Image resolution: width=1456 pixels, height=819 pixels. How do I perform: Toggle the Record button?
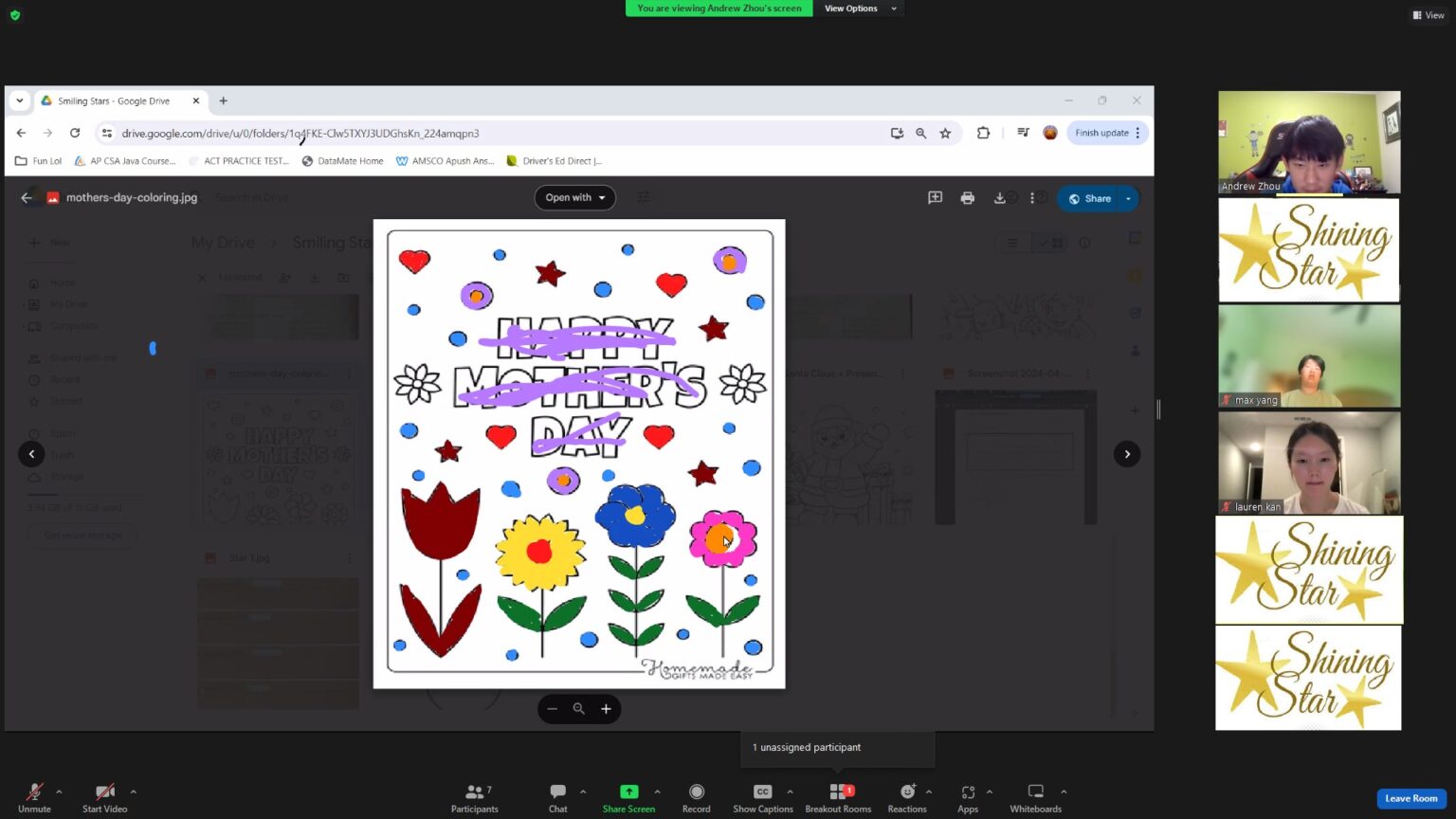click(696, 797)
